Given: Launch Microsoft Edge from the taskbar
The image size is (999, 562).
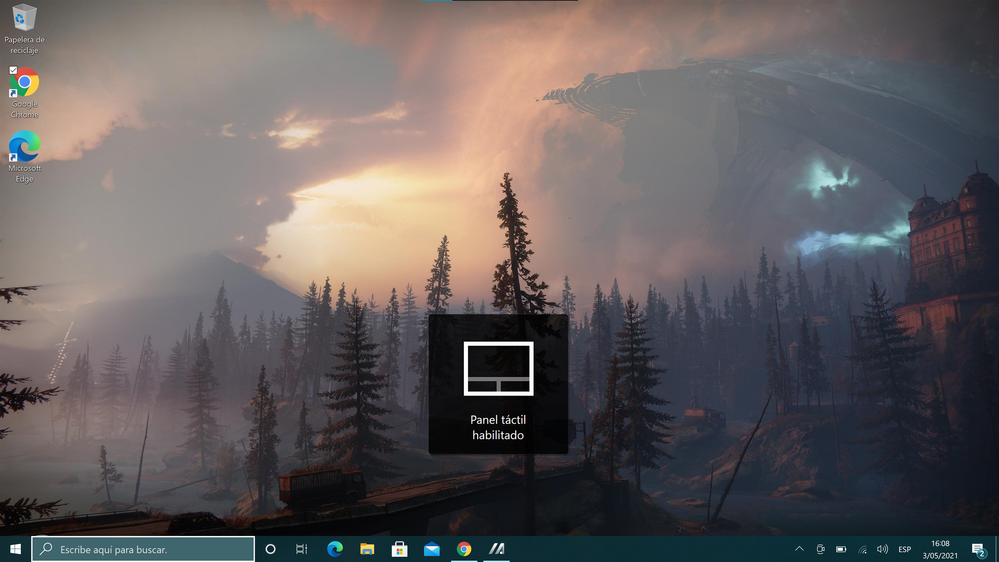Looking at the screenshot, I should tap(335, 549).
